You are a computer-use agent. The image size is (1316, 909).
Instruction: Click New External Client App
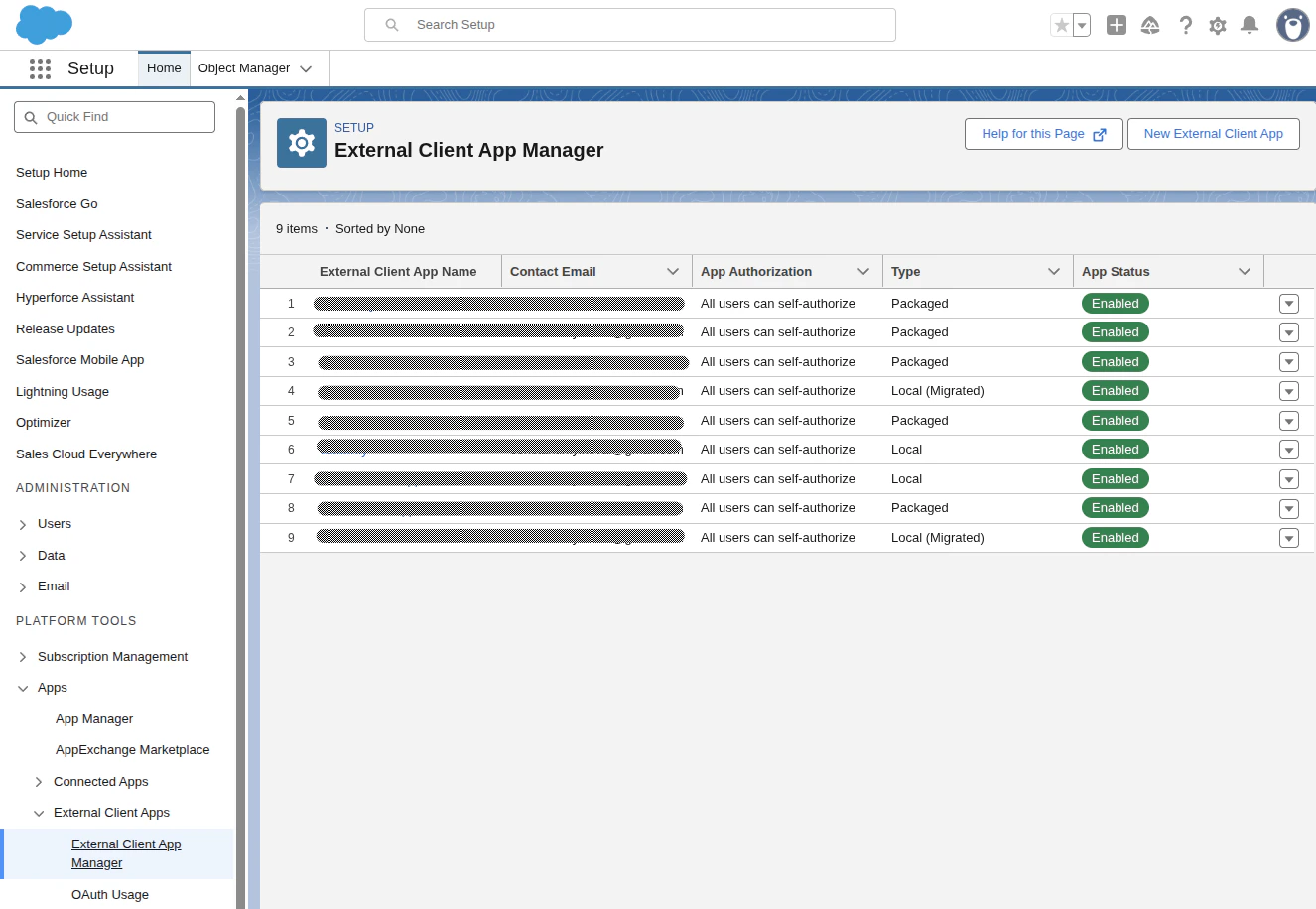click(1214, 134)
